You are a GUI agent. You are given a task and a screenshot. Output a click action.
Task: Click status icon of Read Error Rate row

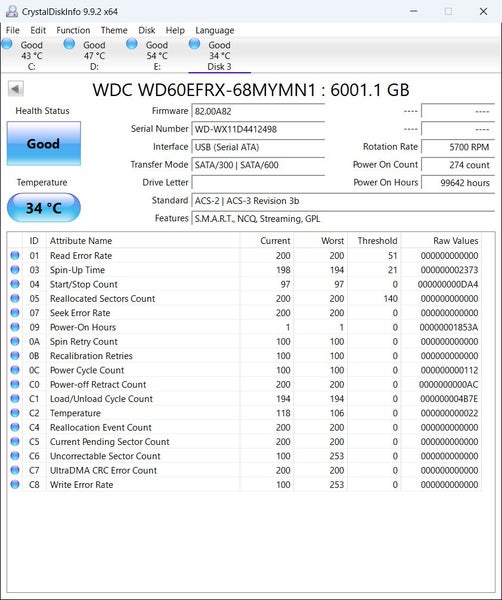coord(15,255)
